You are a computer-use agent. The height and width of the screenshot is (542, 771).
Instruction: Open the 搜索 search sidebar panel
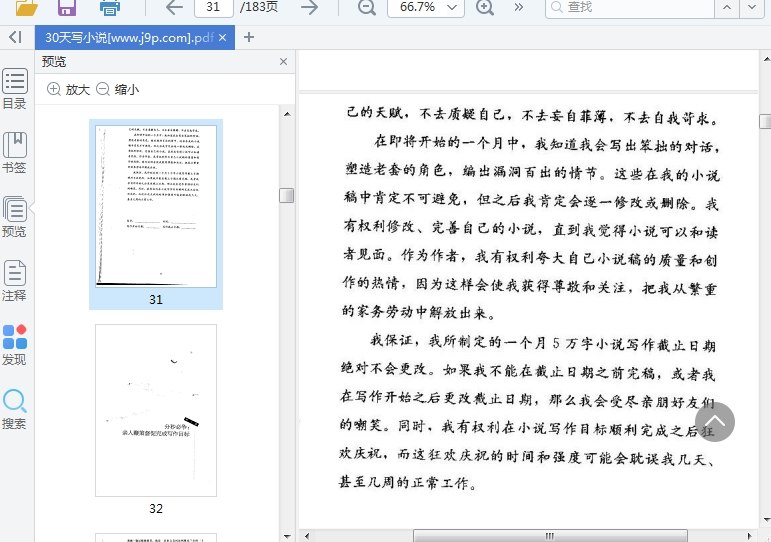pyautogui.click(x=14, y=409)
